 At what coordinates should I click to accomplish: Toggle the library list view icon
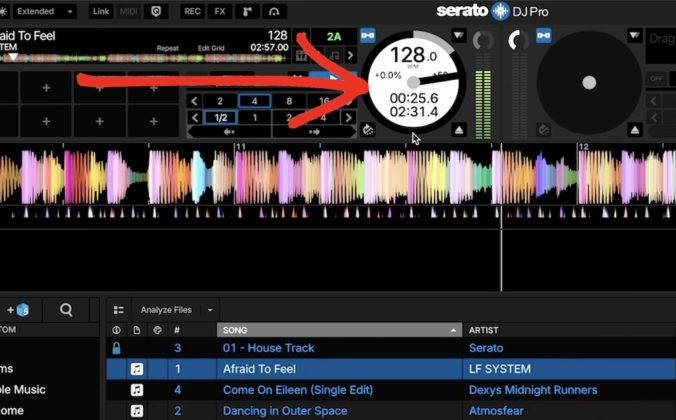point(119,310)
